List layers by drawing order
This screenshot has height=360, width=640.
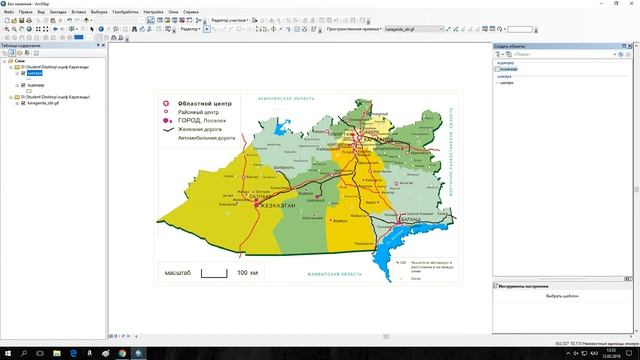(4, 53)
